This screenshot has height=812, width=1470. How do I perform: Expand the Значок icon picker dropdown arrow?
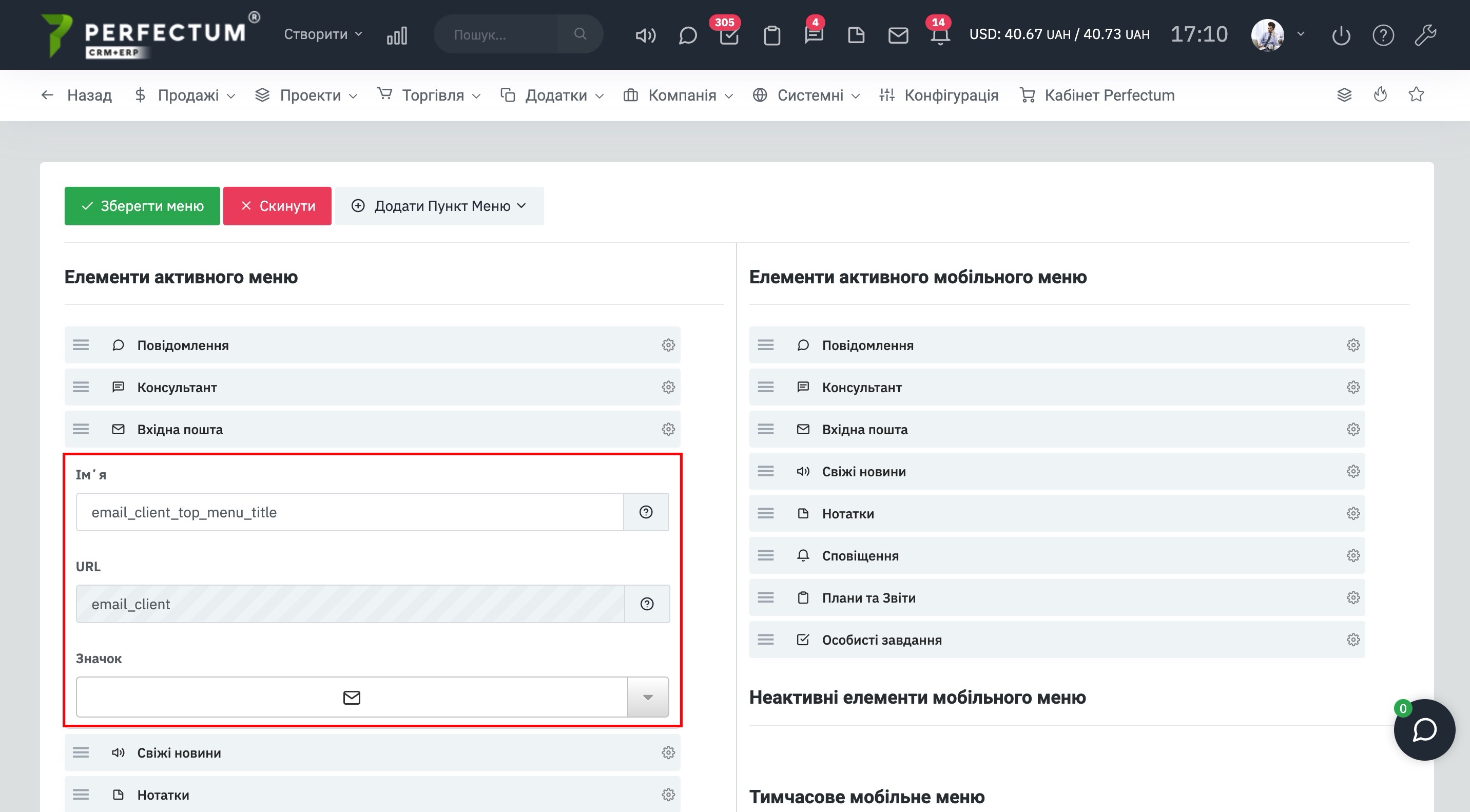click(x=648, y=698)
